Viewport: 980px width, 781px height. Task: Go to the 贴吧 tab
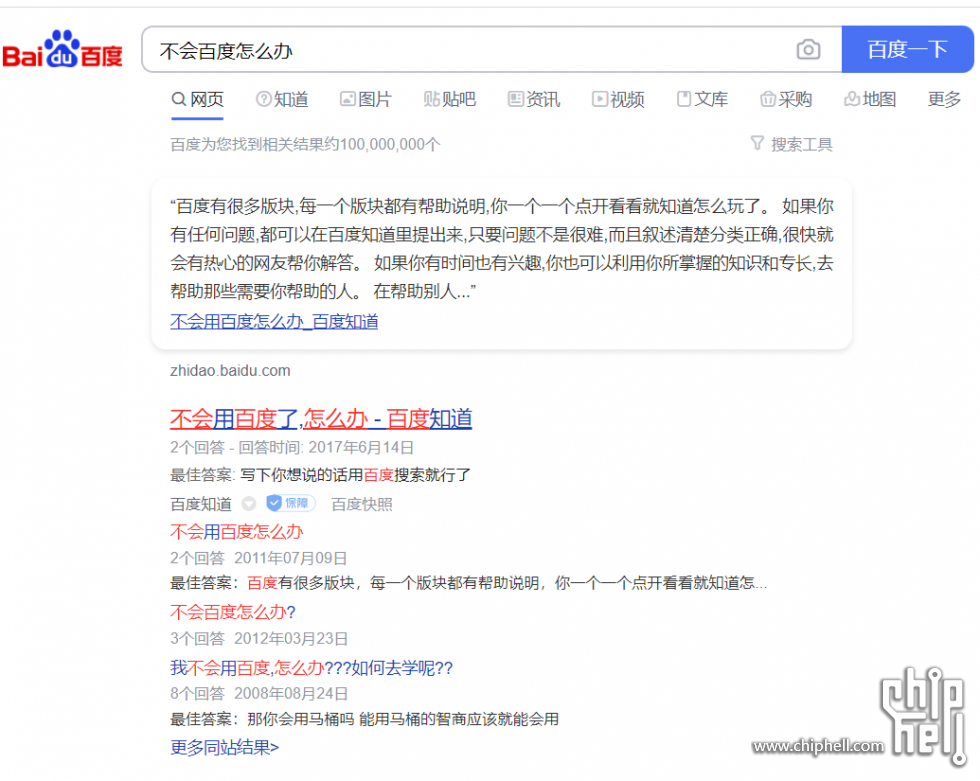(x=449, y=99)
